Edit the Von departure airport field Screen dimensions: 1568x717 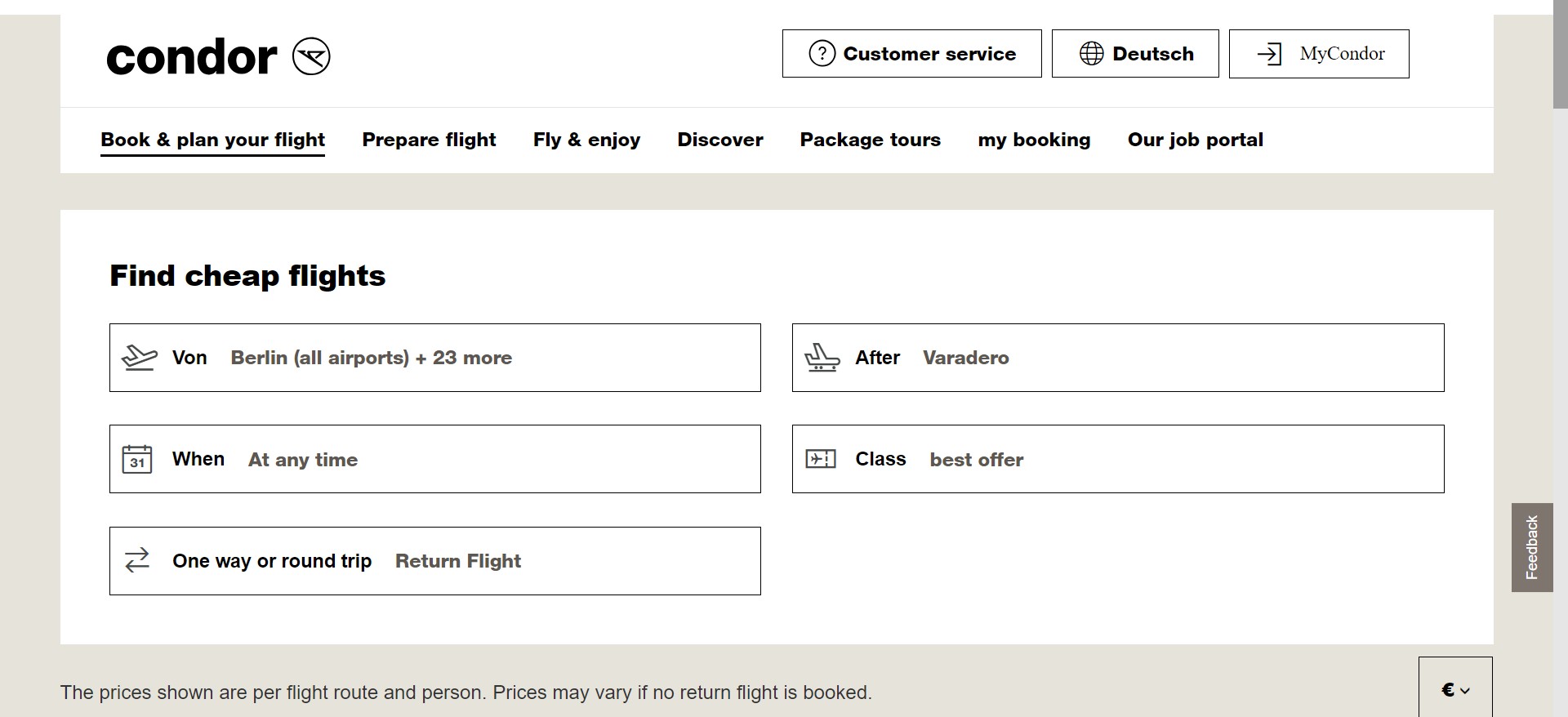(x=434, y=358)
